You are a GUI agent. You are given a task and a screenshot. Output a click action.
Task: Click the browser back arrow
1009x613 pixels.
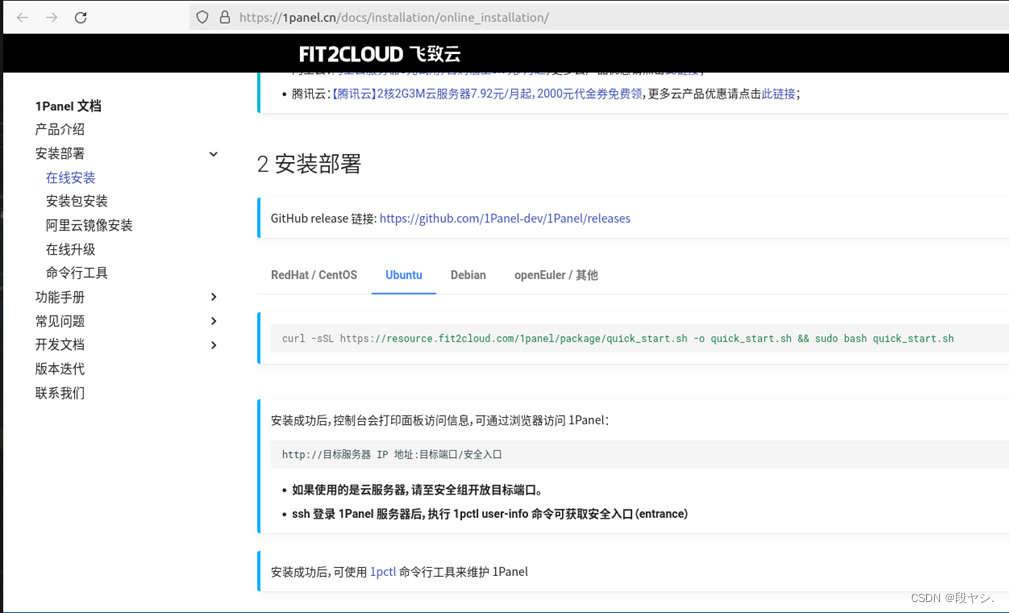tap(22, 17)
